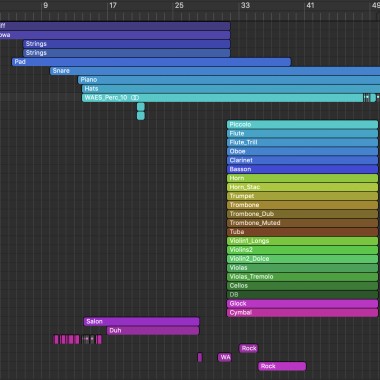Select the Violin2_Dolce region
This screenshot has height=380, width=380.
(302, 259)
